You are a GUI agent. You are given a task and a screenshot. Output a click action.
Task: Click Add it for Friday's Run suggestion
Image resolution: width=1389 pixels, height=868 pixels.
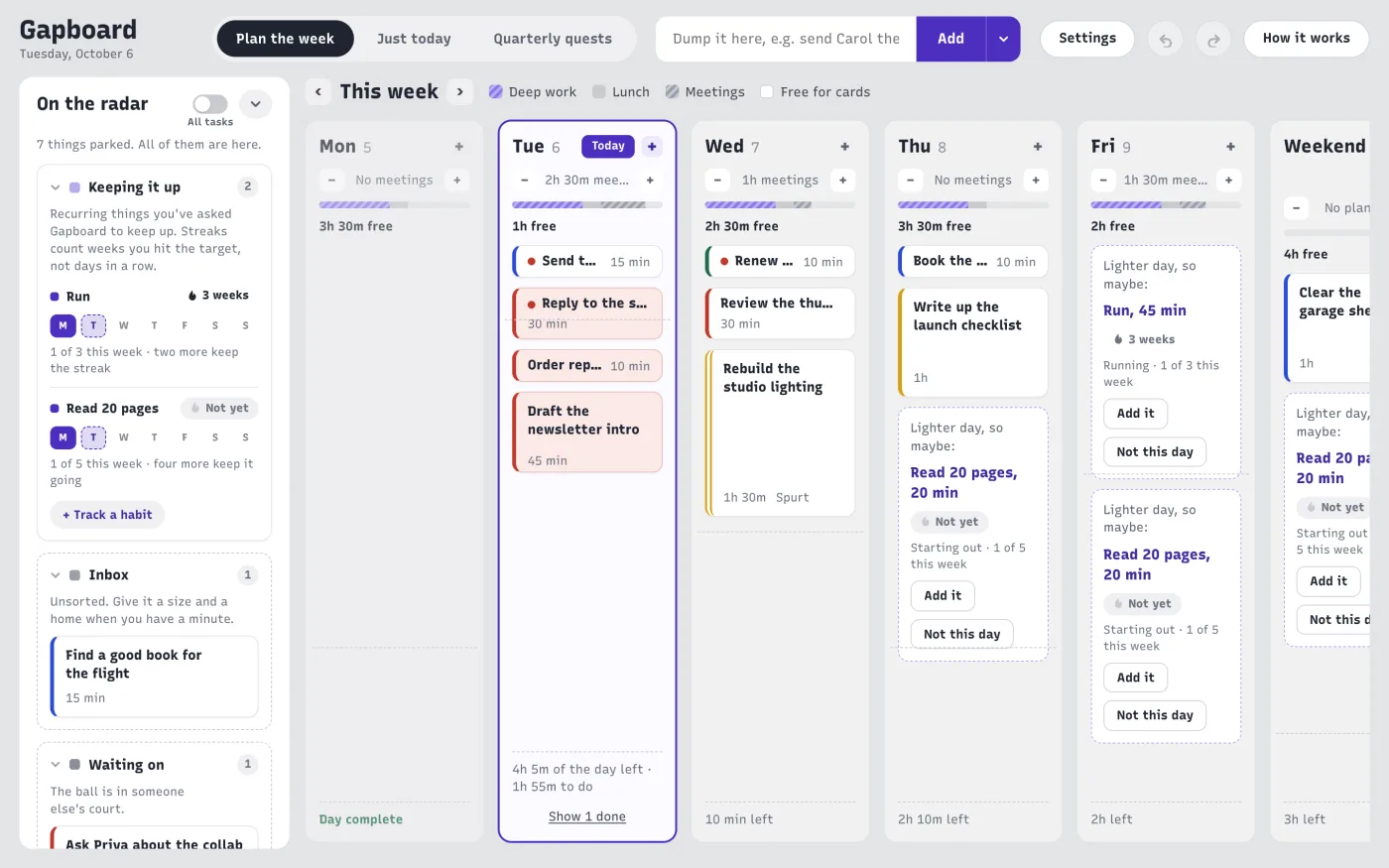point(1136,414)
